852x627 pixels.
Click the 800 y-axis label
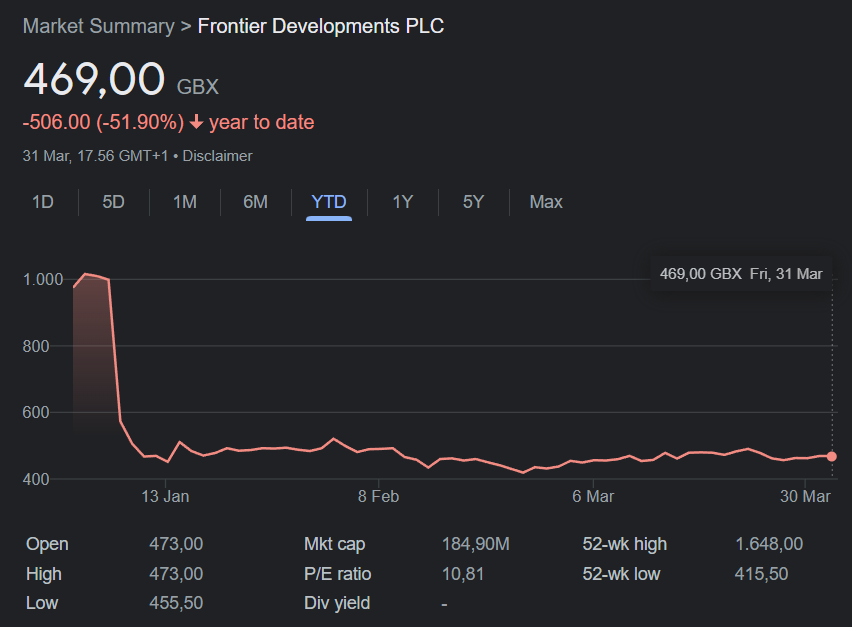36,346
